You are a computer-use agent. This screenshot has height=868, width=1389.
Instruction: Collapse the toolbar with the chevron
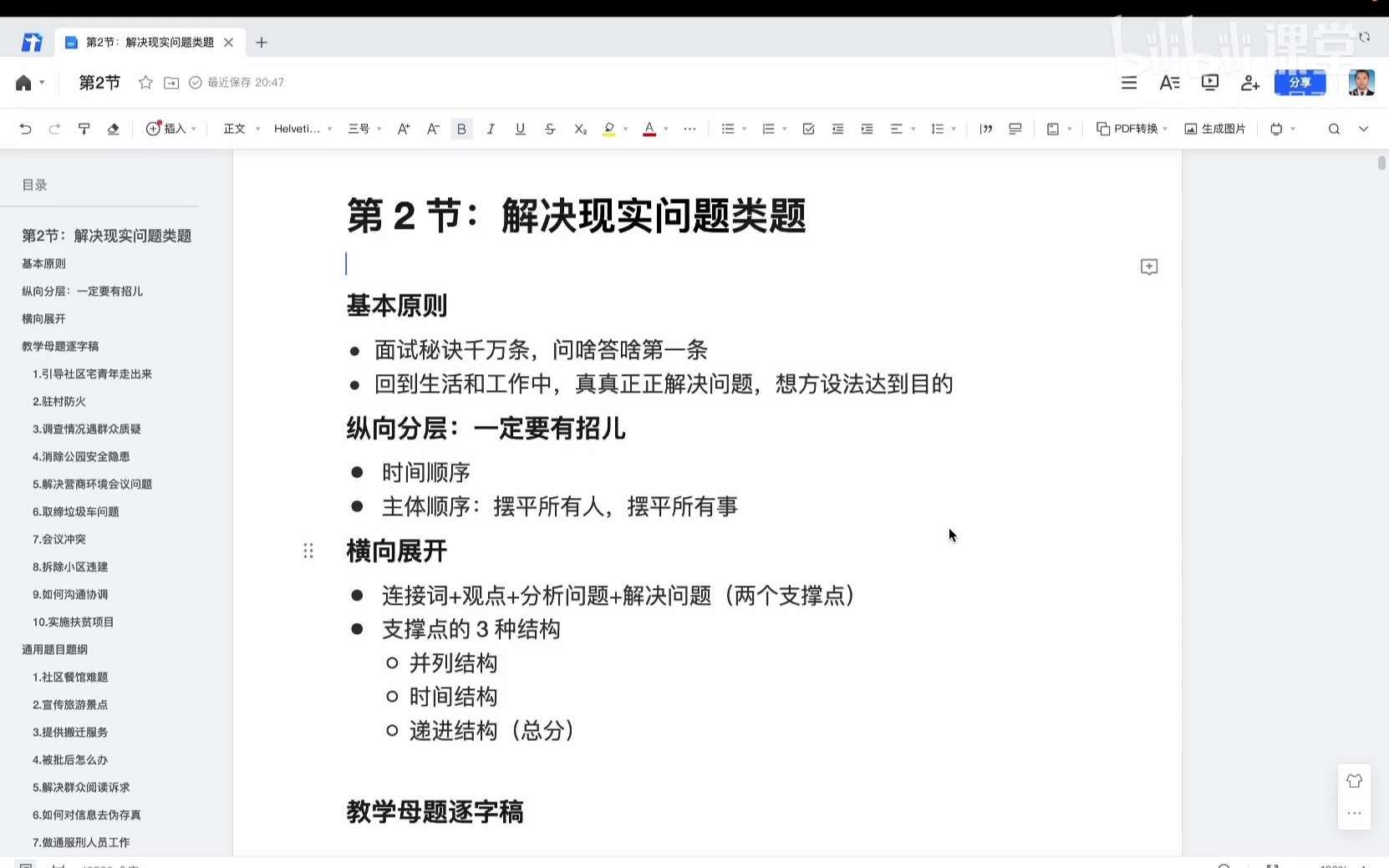pos(1363,129)
